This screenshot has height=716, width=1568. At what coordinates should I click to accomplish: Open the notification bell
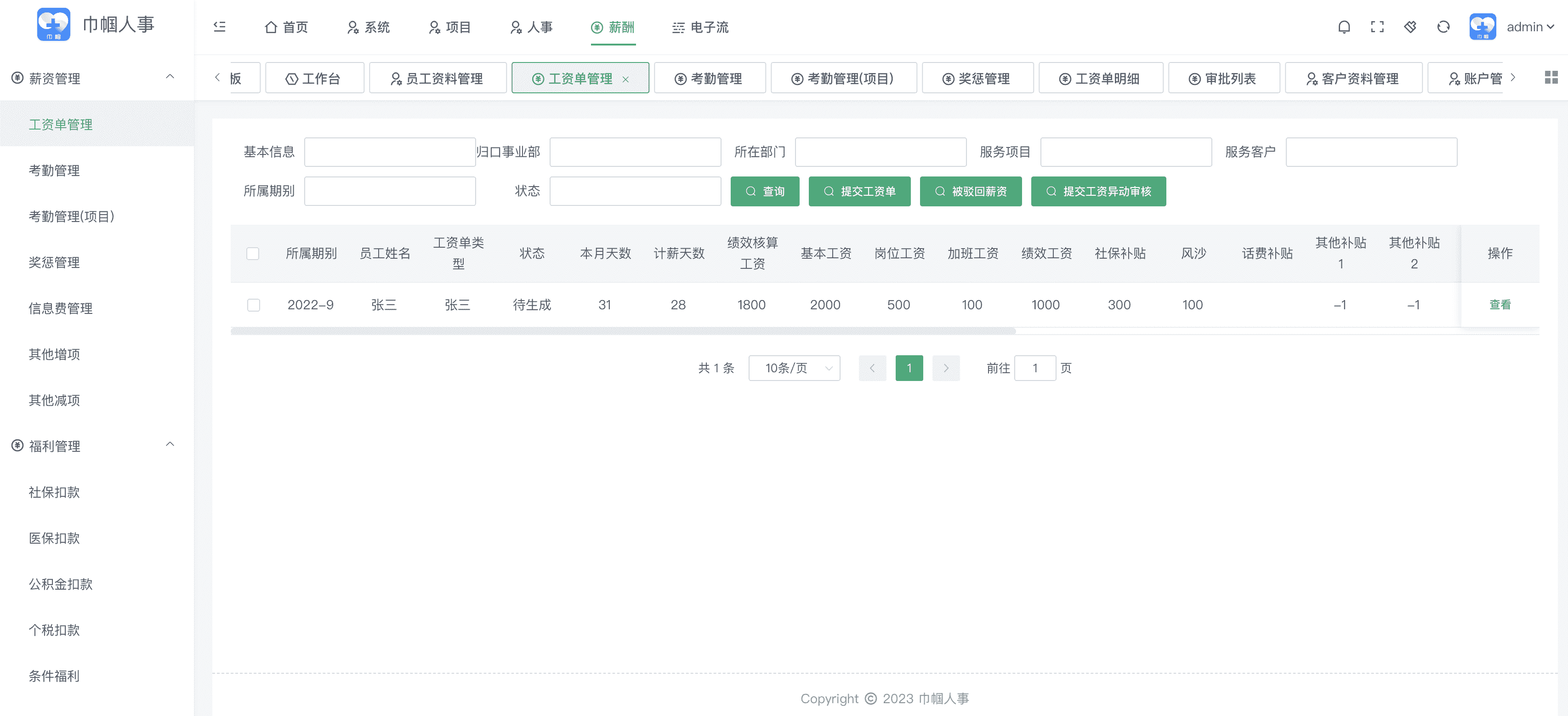coord(1344,27)
